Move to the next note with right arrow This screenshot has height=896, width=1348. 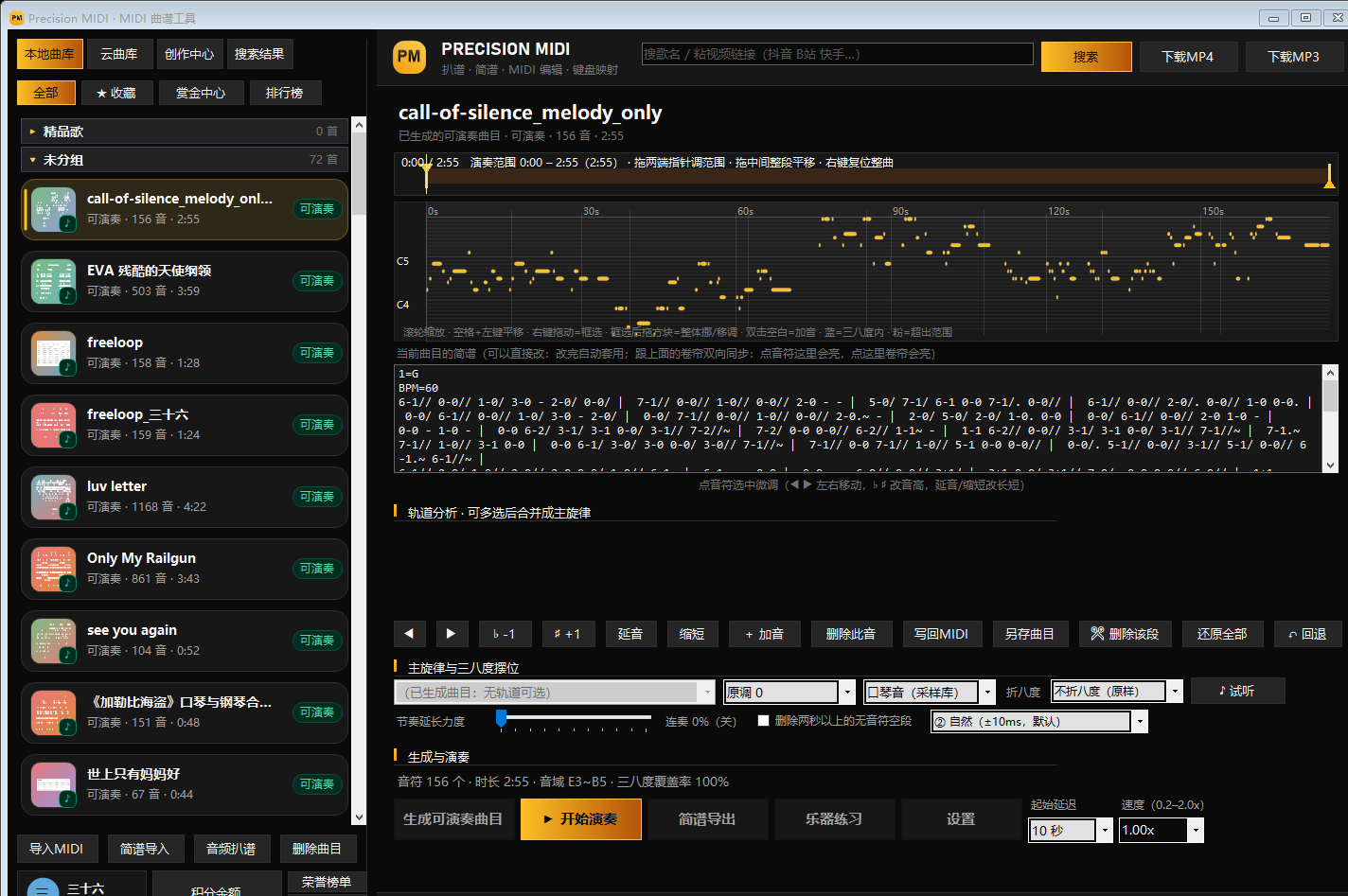pos(452,634)
